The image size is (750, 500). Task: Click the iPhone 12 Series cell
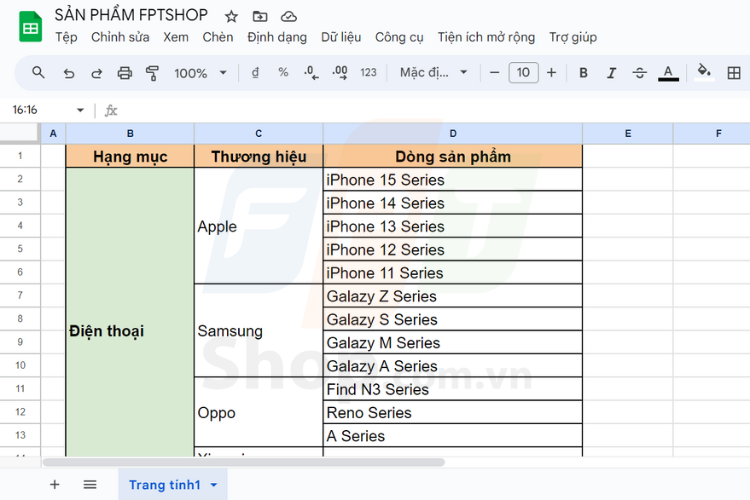pyautogui.click(x=453, y=249)
